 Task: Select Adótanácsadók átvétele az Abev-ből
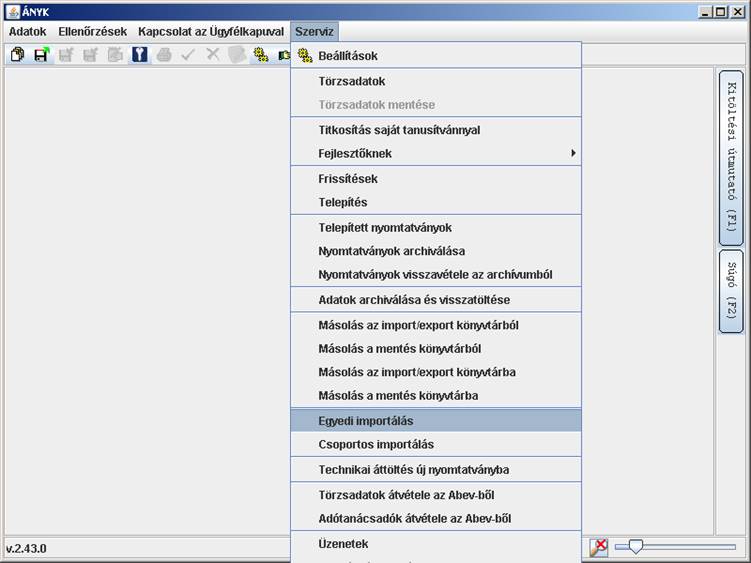(x=436, y=518)
